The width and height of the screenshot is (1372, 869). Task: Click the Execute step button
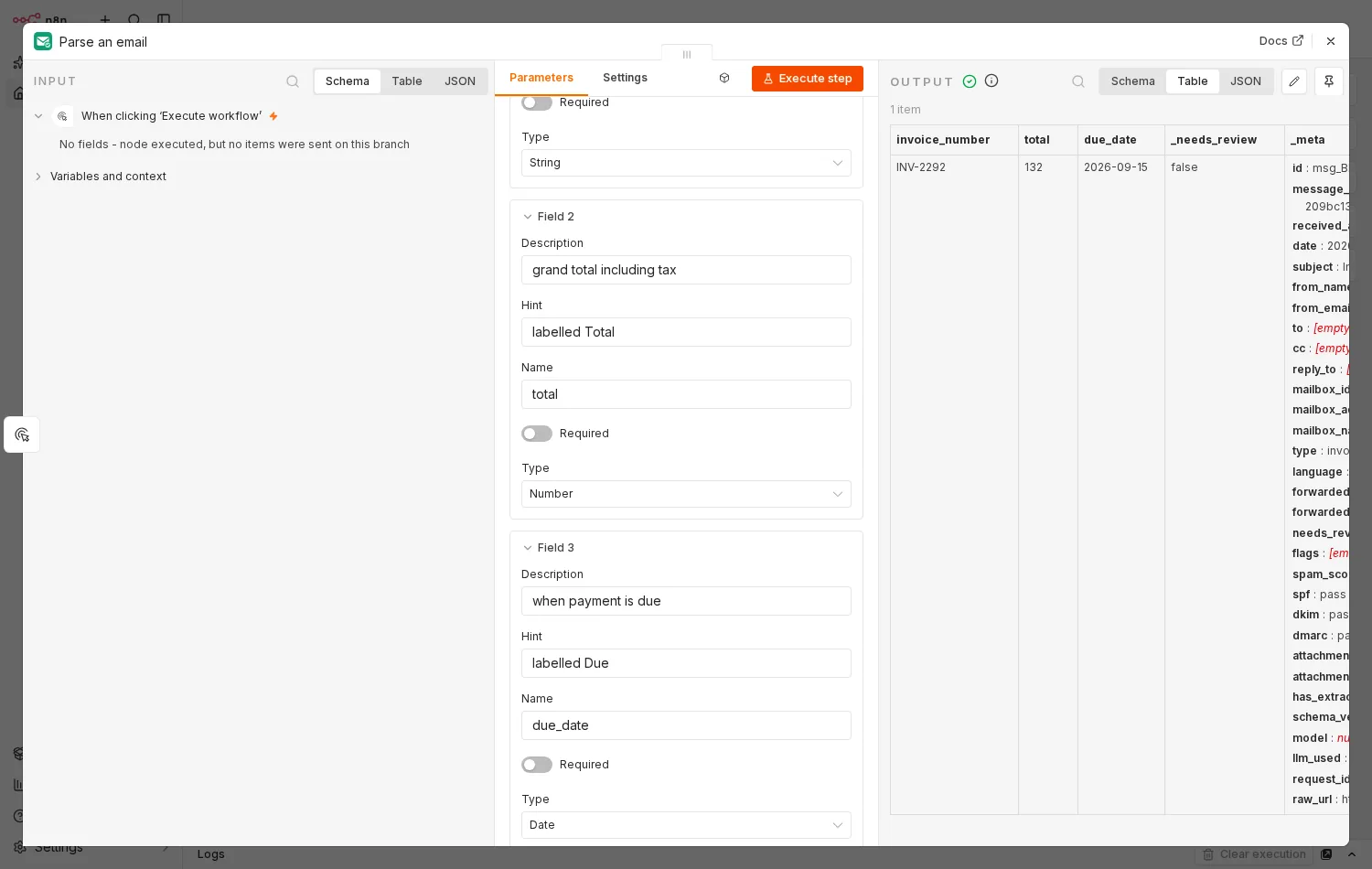point(808,79)
